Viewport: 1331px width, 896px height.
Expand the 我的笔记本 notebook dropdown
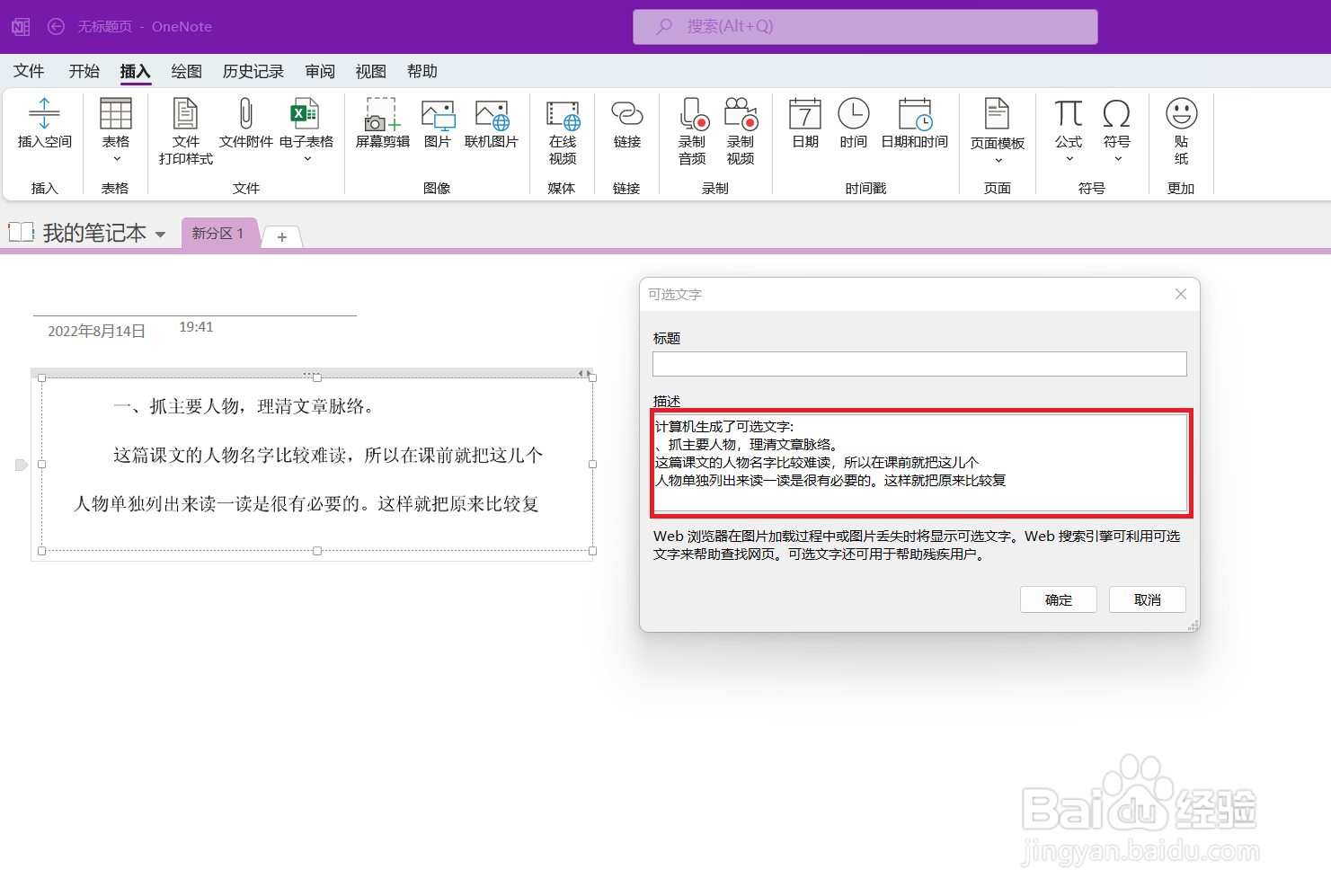pos(161,233)
